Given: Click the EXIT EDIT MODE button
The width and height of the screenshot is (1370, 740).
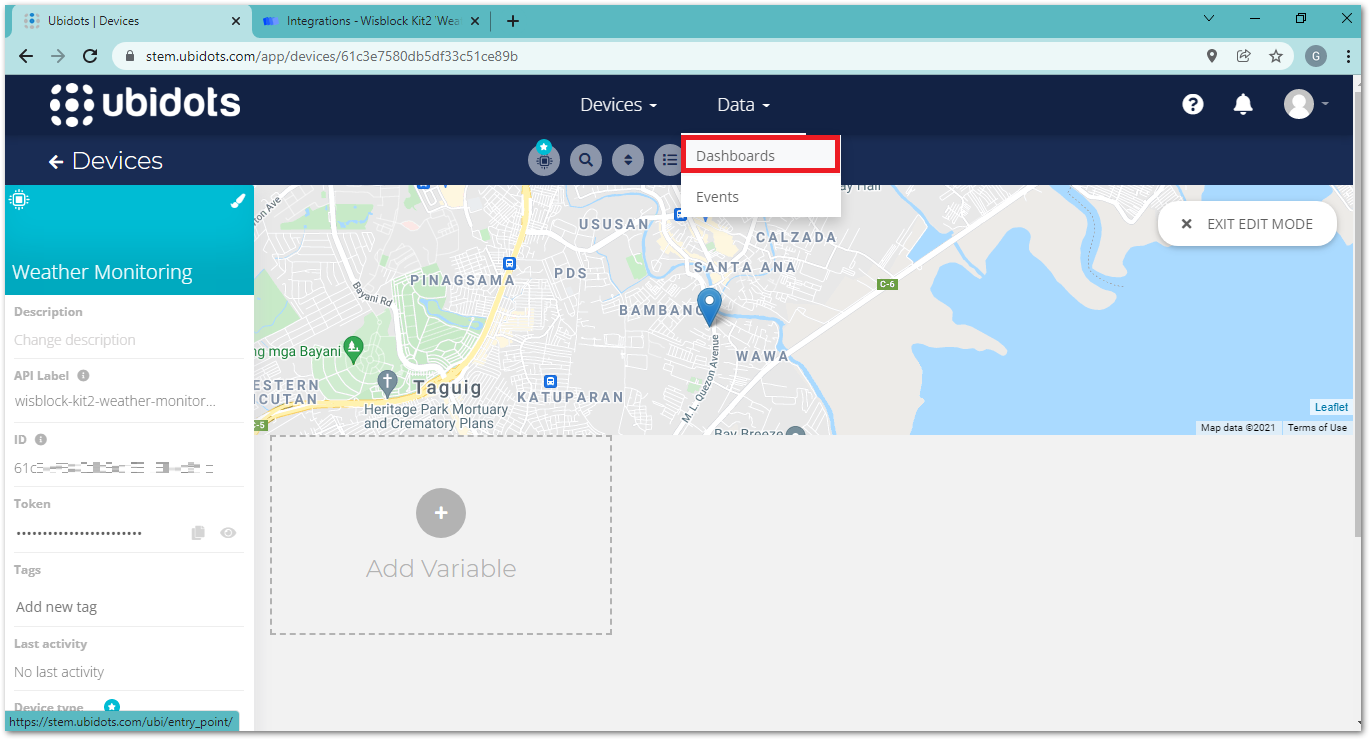Looking at the screenshot, I should 1247,224.
